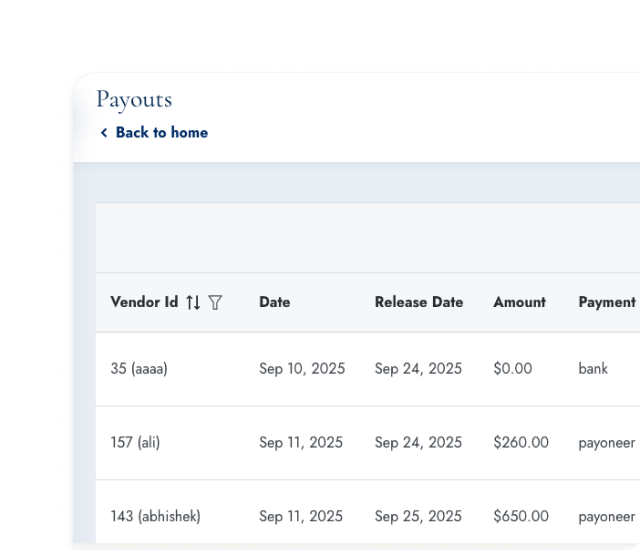This screenshot has width=640, height=550.
Task: Click the Vendor Id column header
Action: (x=144, y=302)
